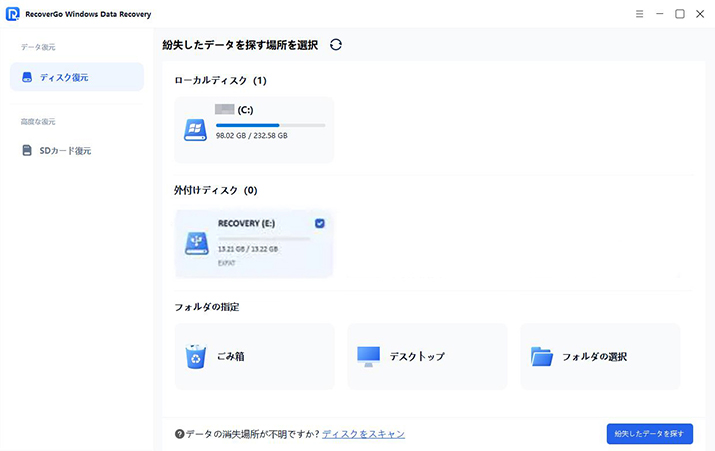Open the hamburger menu in title bar

tap(639, 14)
